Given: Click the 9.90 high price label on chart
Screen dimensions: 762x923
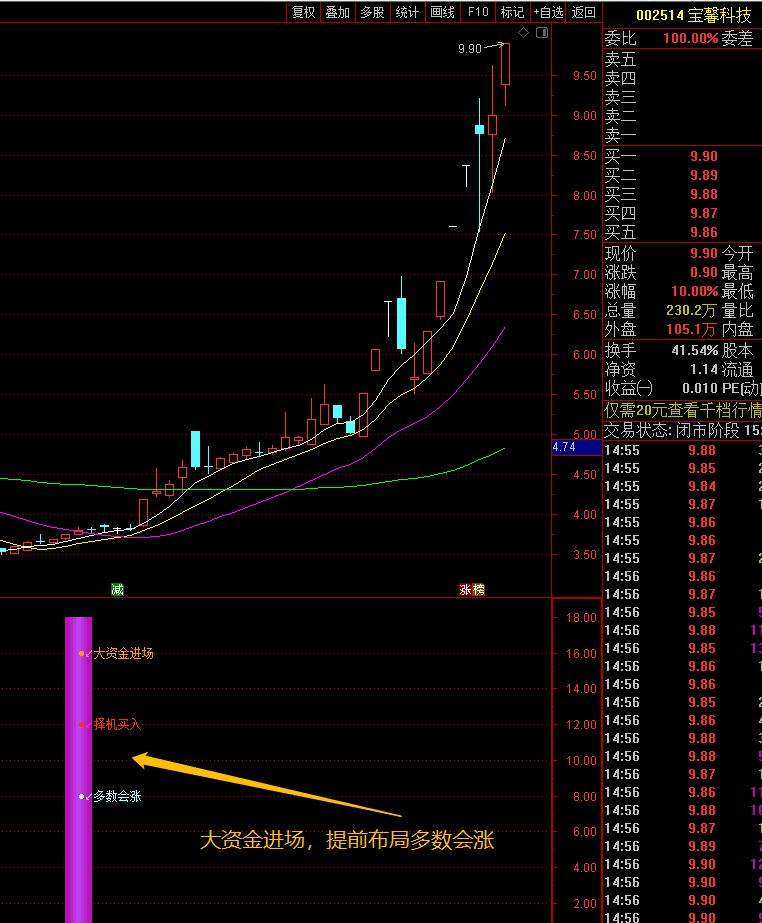Looking at the screenshot, I should point(470,48).
